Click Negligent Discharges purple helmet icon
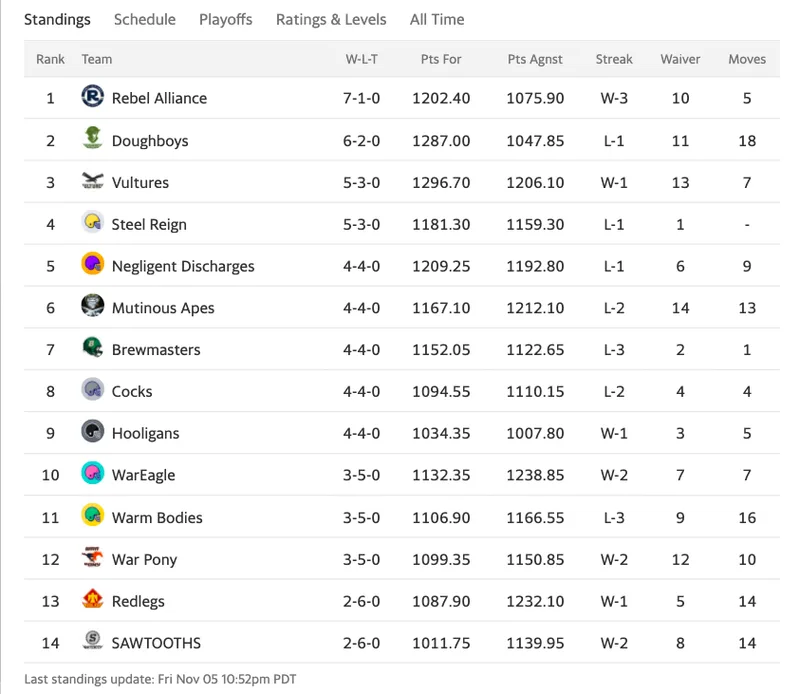The height and width of the screenshot is (694, 800). tap(92, 264)
